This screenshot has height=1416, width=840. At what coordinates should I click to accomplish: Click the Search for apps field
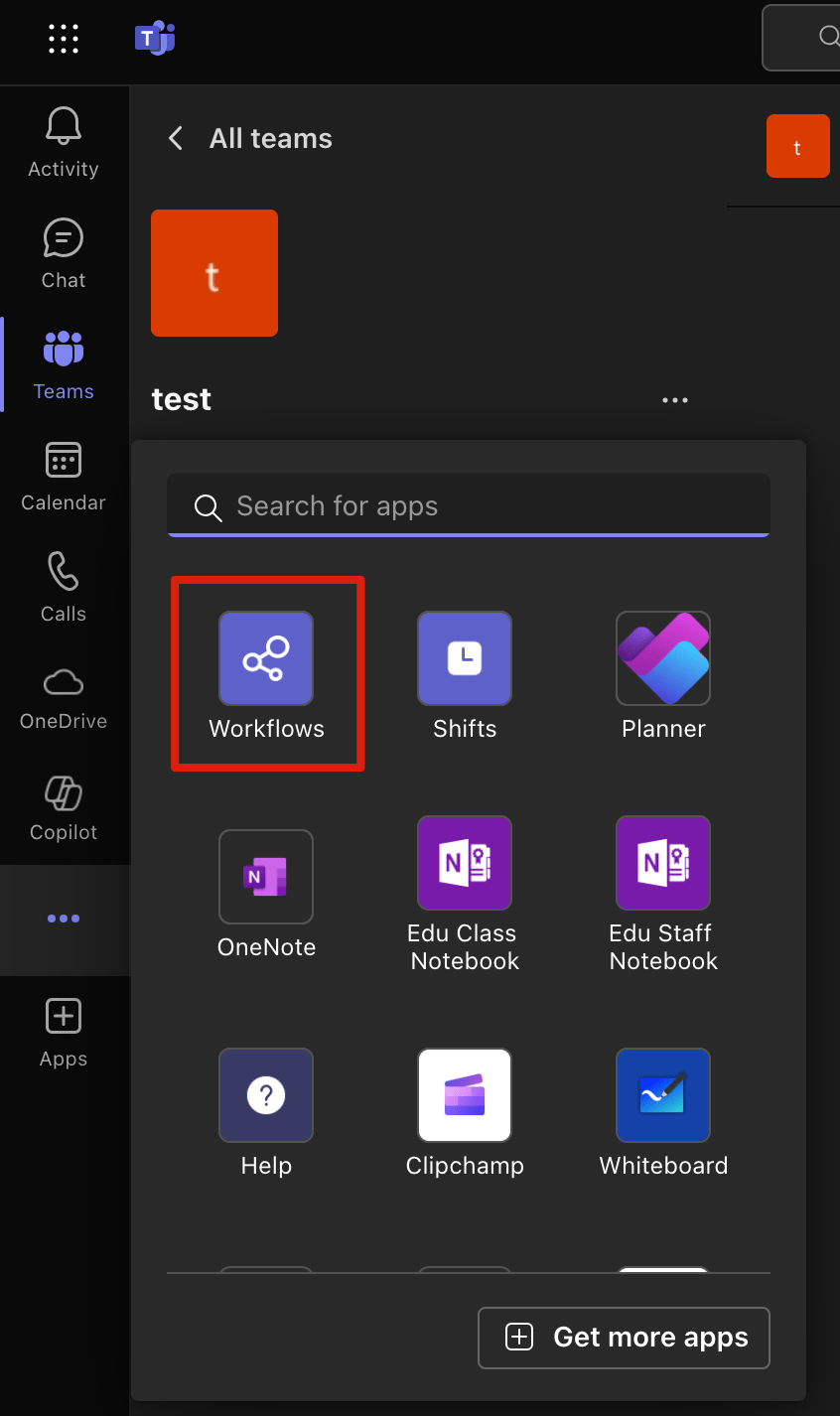(x=469, y=505)
